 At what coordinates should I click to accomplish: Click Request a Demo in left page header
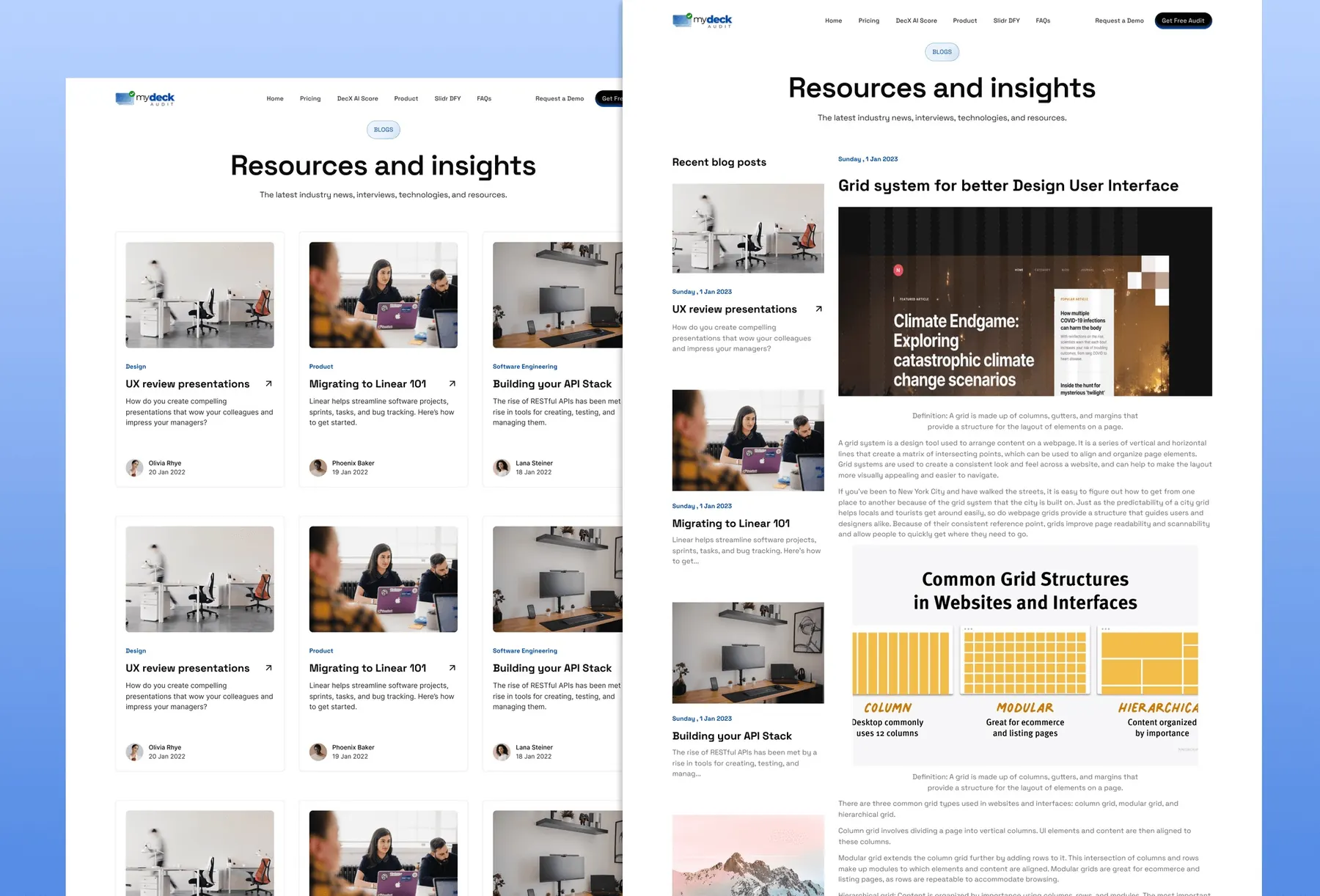[560, 98]
